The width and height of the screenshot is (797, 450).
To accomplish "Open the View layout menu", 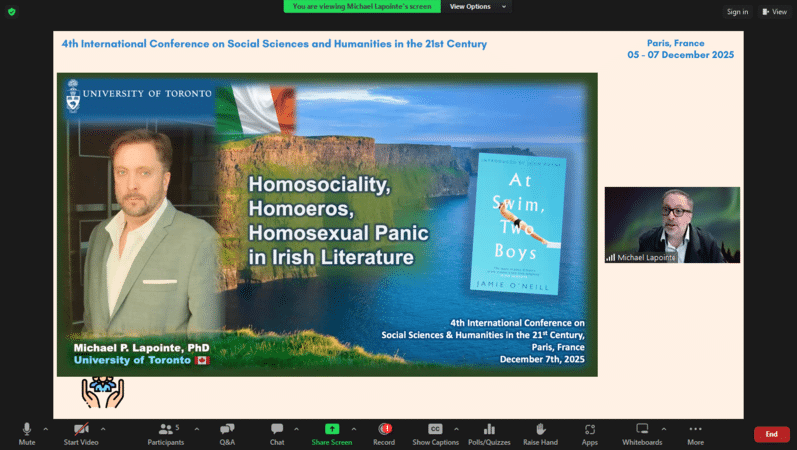I will click(775, 12).
